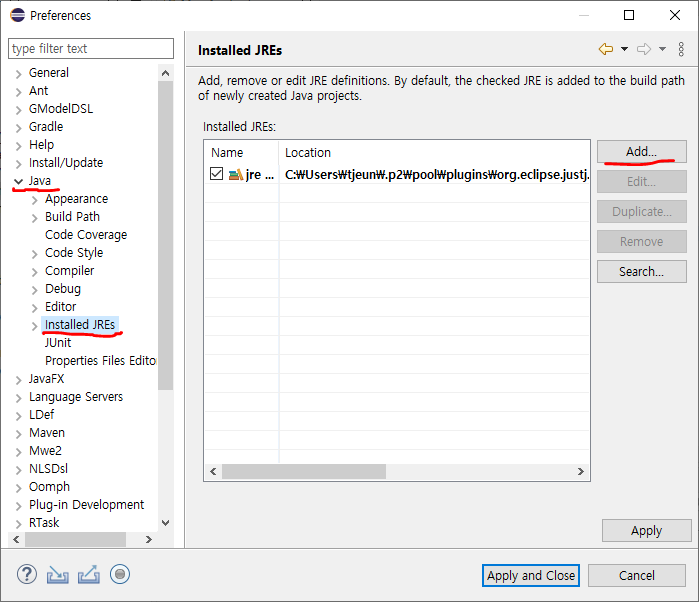This screenshot has width=699, height=602.
Task: Uncheck the jre checkbox in Installed JREs
Action: coord(217,174)
